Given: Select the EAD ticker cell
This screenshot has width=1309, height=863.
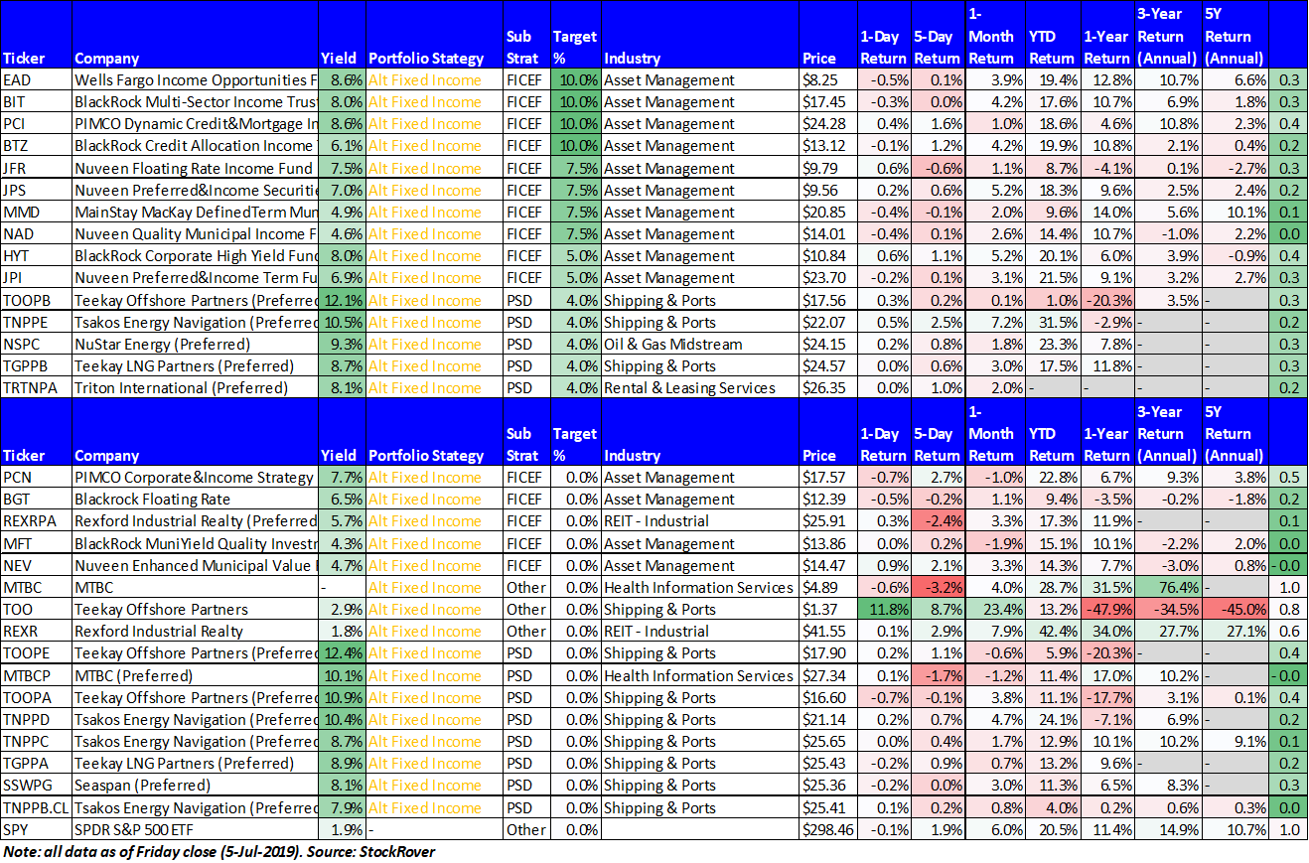Looking at the screenshot, I should [36, 80].
